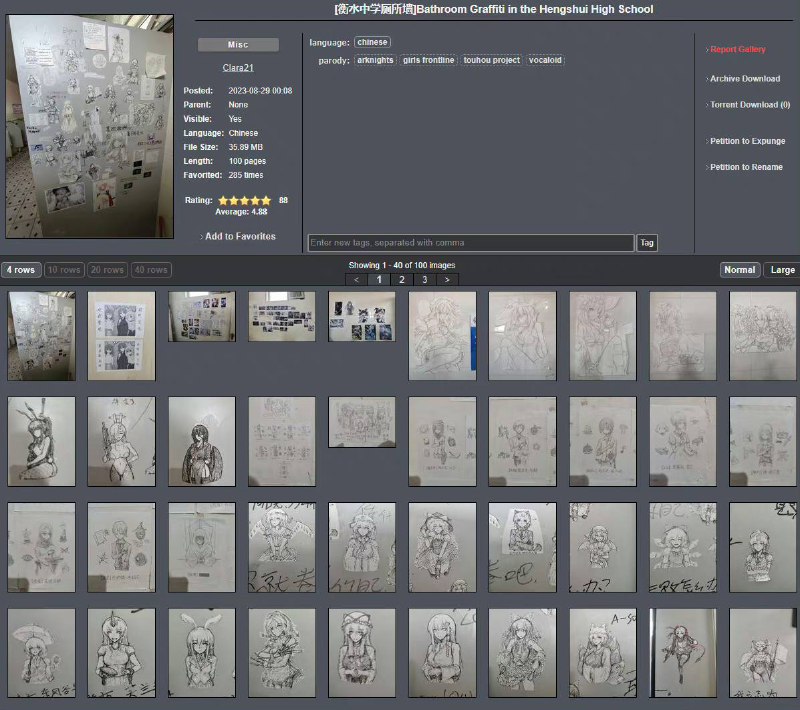This screenshot has height=710, width=800.
Task: Open second thumbnail in first row
Action: click(121, 336)
